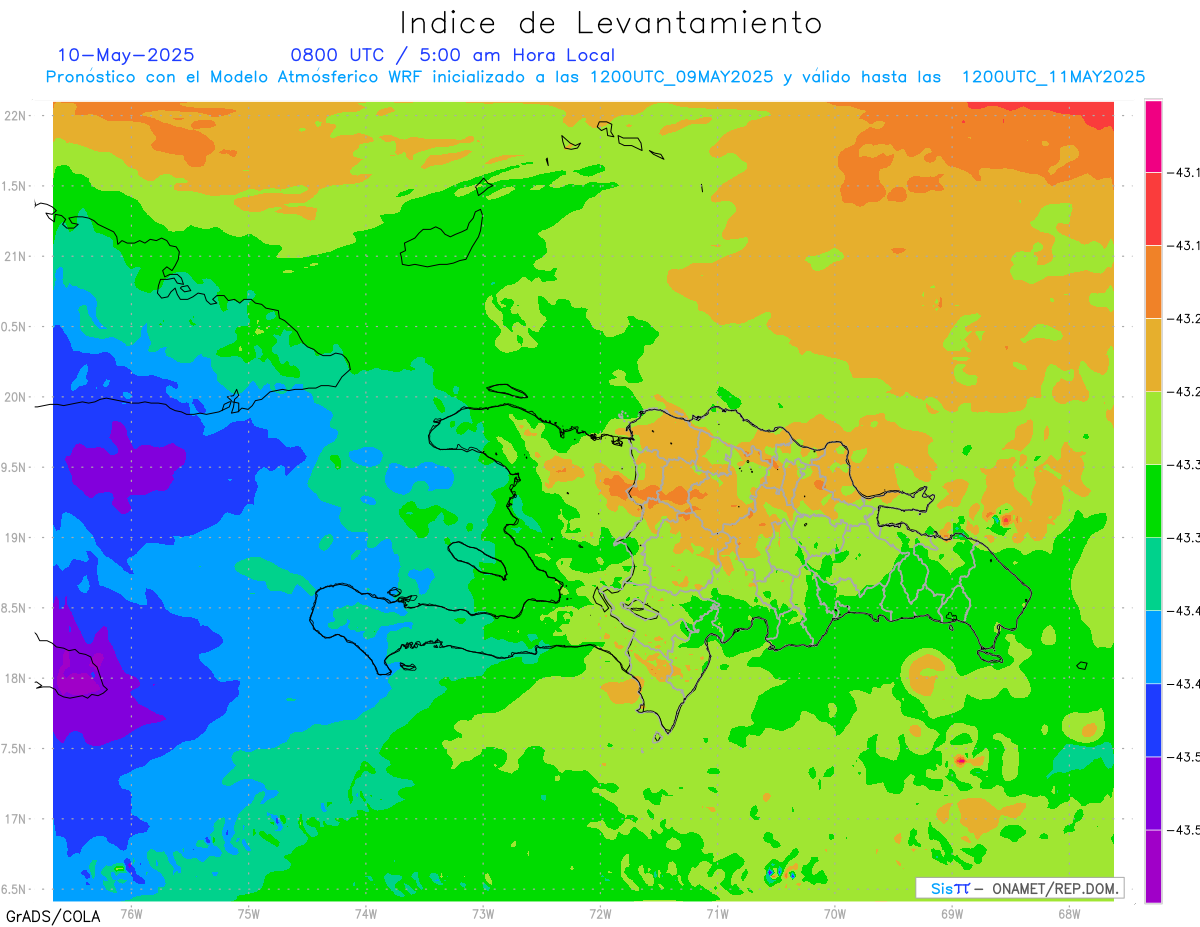Click the 'SisTT – ONAMET/REP.DOM.' attribution box
1200x927 pixels.
pyautogui.click(x=1020, y=888)
